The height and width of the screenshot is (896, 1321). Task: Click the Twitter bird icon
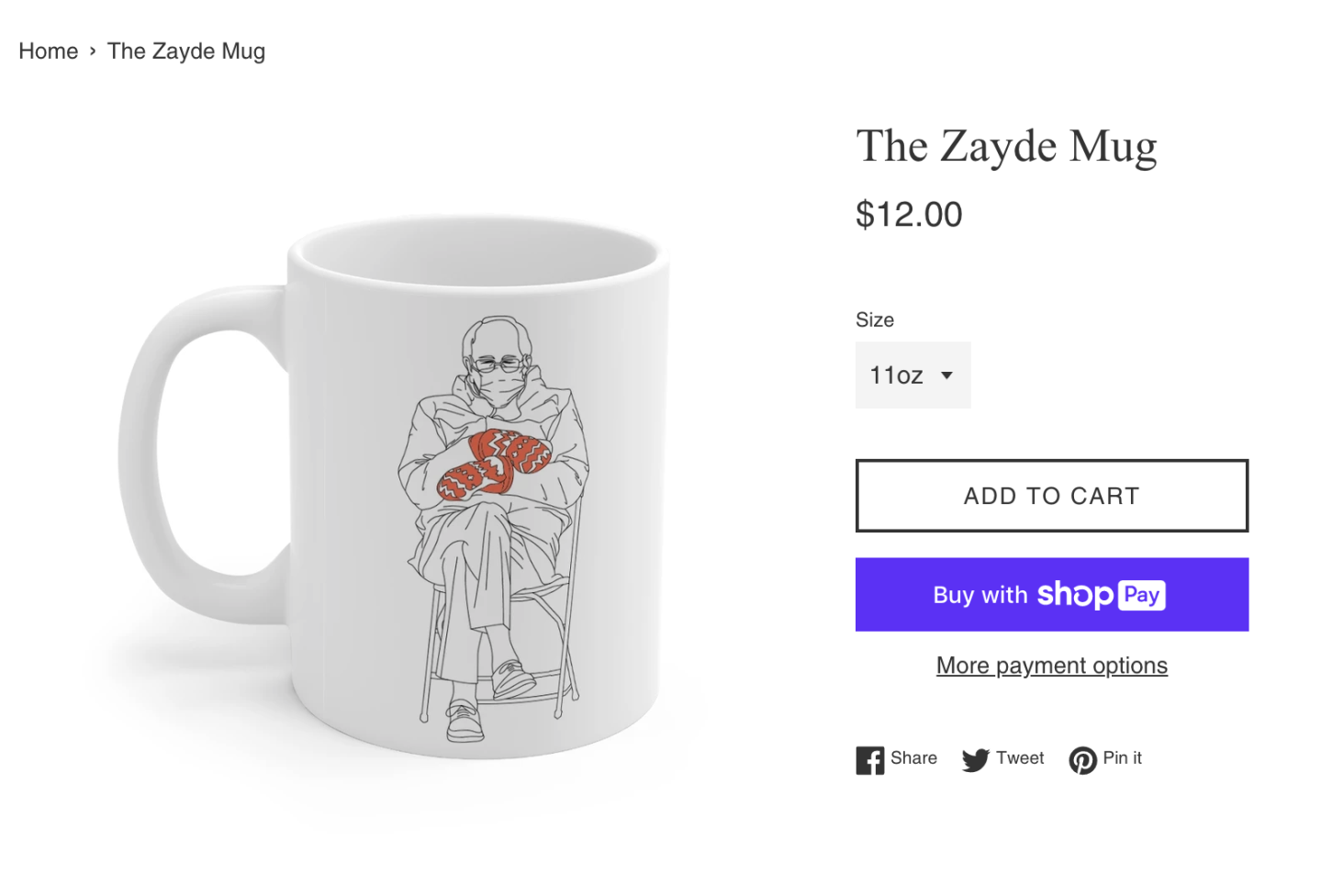(975, 760)
